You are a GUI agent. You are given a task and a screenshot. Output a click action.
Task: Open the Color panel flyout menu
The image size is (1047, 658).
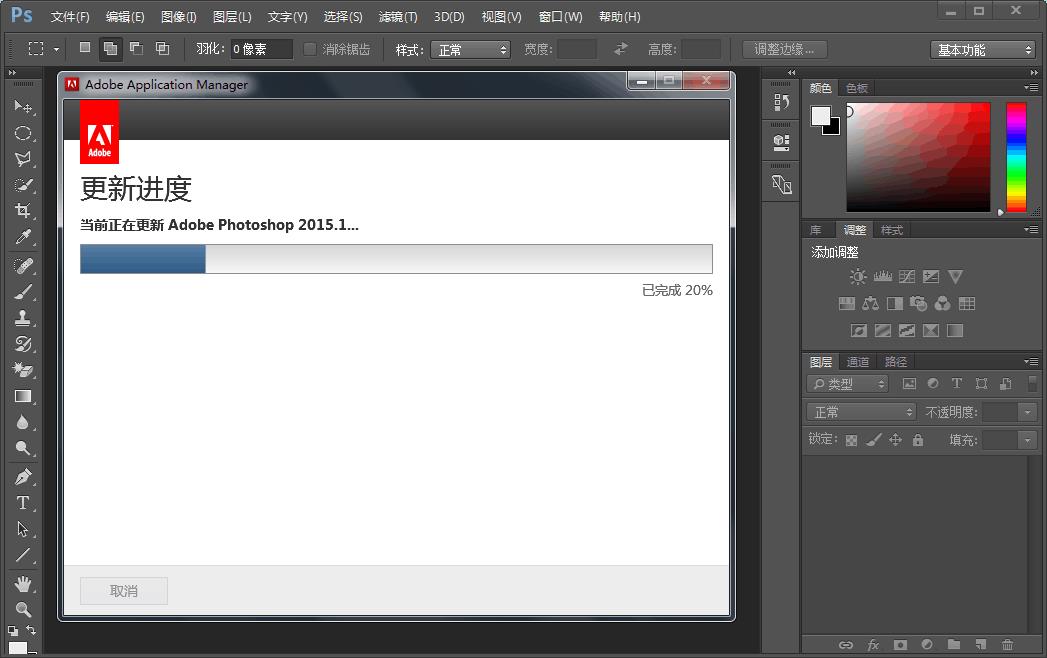coord(1031,88)
